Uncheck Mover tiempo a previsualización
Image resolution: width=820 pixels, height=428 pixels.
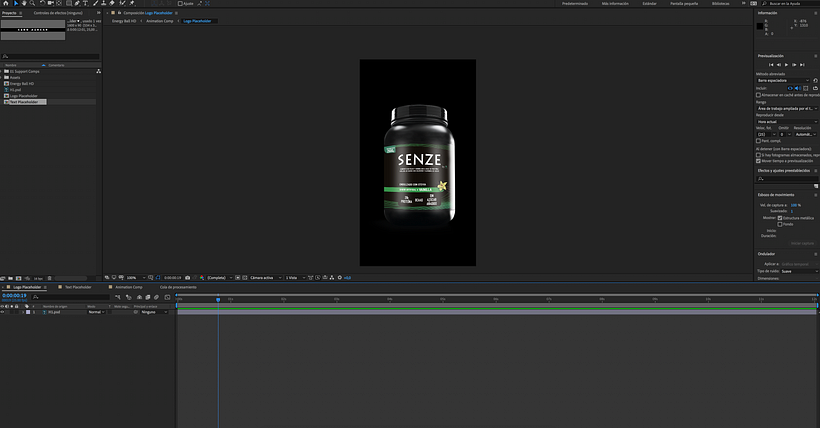(758, 161)
